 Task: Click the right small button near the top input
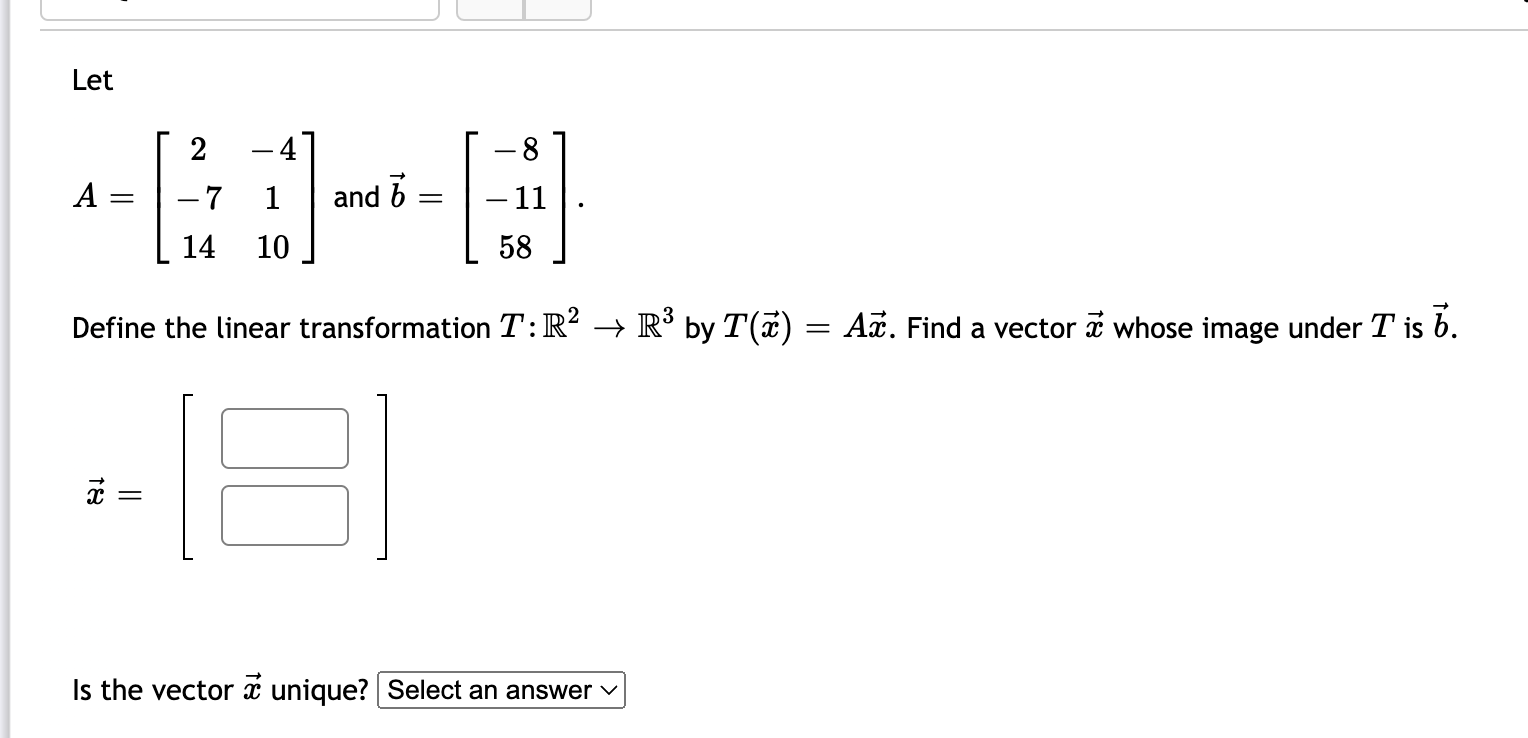point(557,8)
